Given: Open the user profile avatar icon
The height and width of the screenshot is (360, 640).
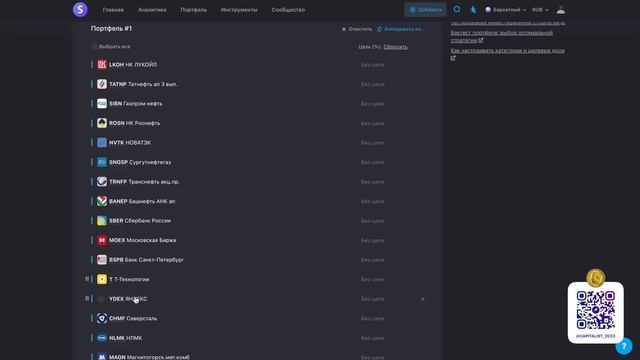Looking at the screenshot, I should click(561, 10).
